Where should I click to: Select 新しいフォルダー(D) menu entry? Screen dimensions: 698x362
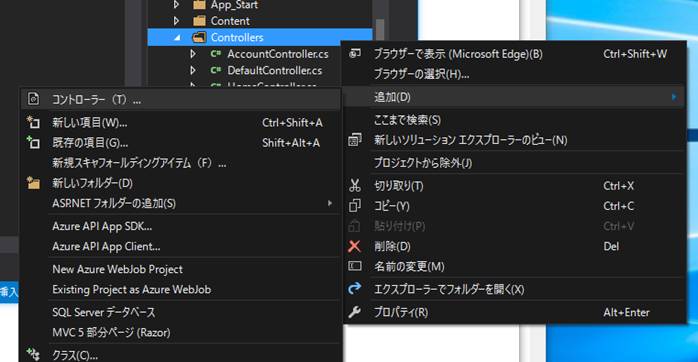(181, 183)
